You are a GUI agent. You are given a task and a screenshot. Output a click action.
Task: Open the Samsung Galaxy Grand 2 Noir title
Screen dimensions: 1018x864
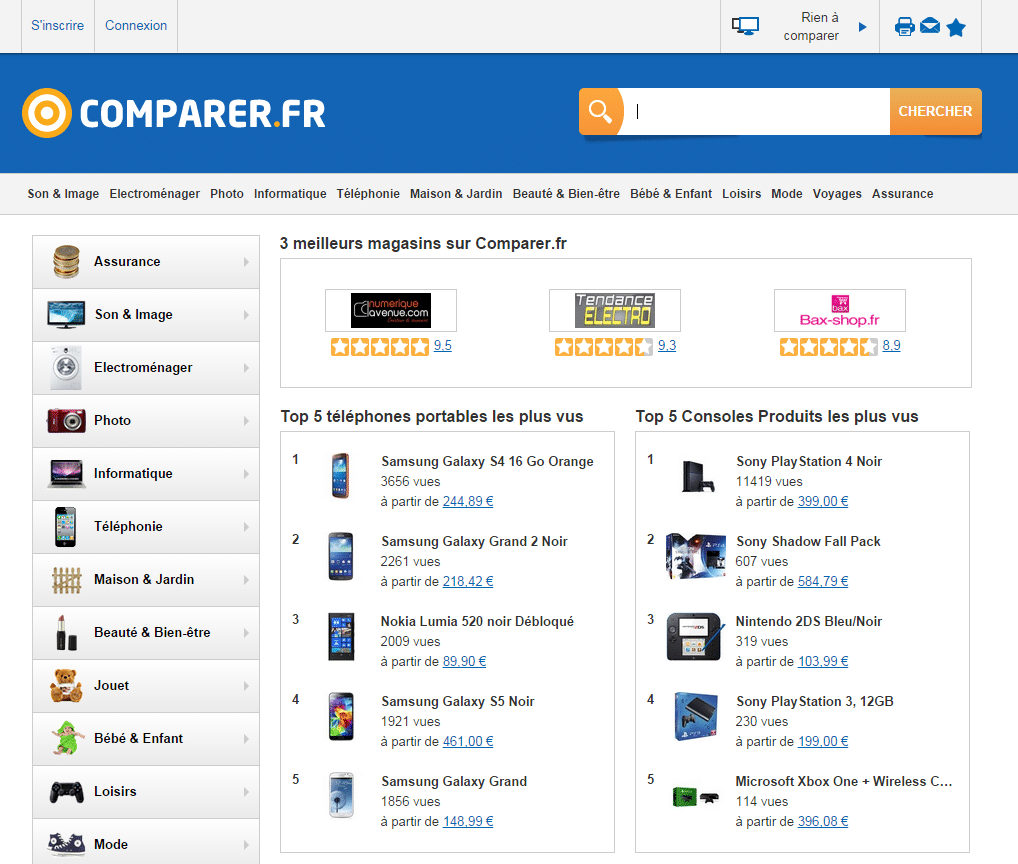tap(475, 541)
